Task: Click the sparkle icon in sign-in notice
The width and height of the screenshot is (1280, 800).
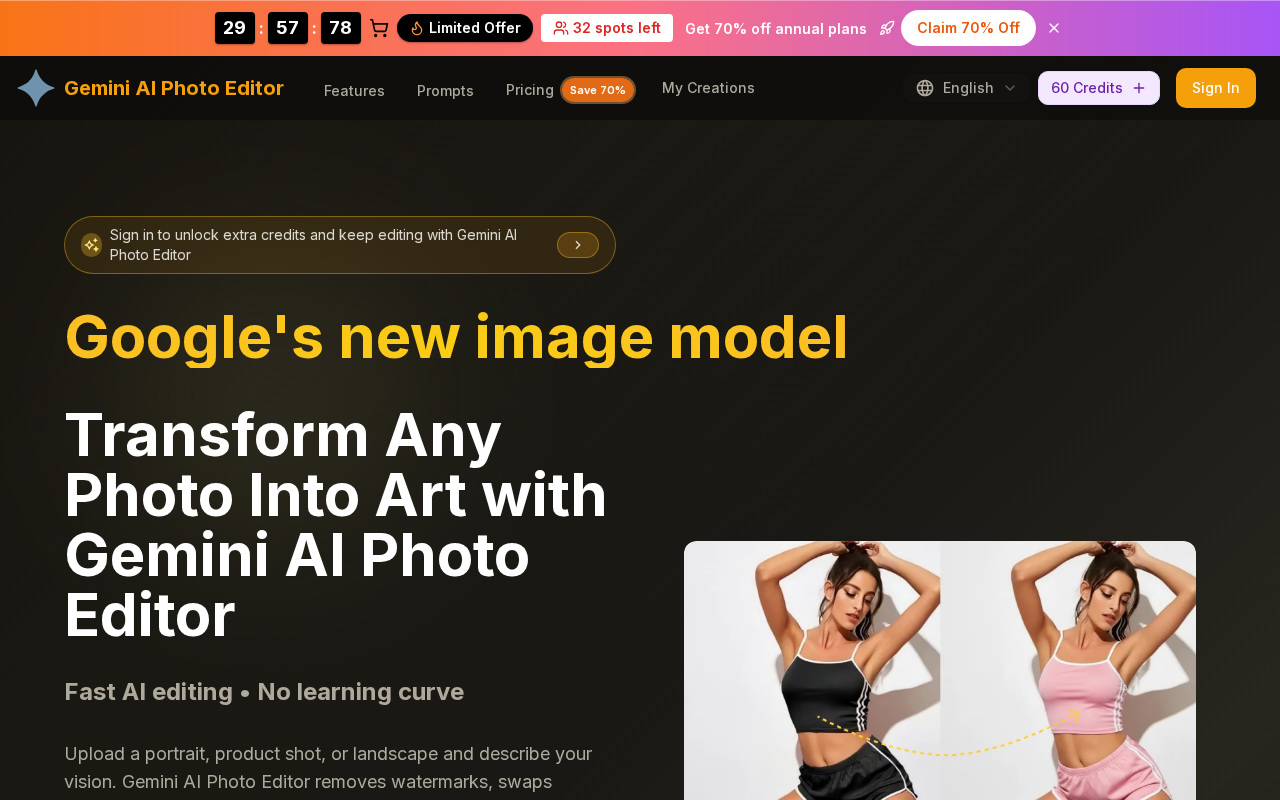Action: click(x=91, y=245)
